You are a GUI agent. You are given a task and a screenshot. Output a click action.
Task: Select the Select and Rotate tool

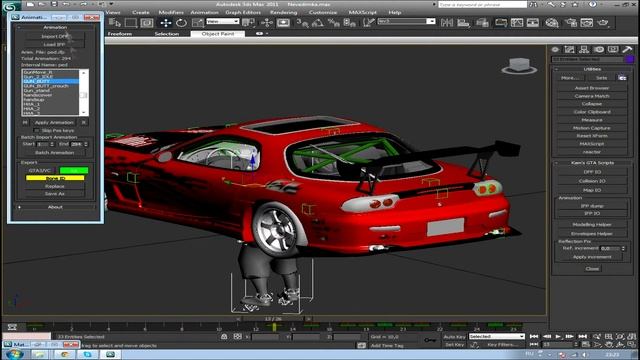coord(181,22)
